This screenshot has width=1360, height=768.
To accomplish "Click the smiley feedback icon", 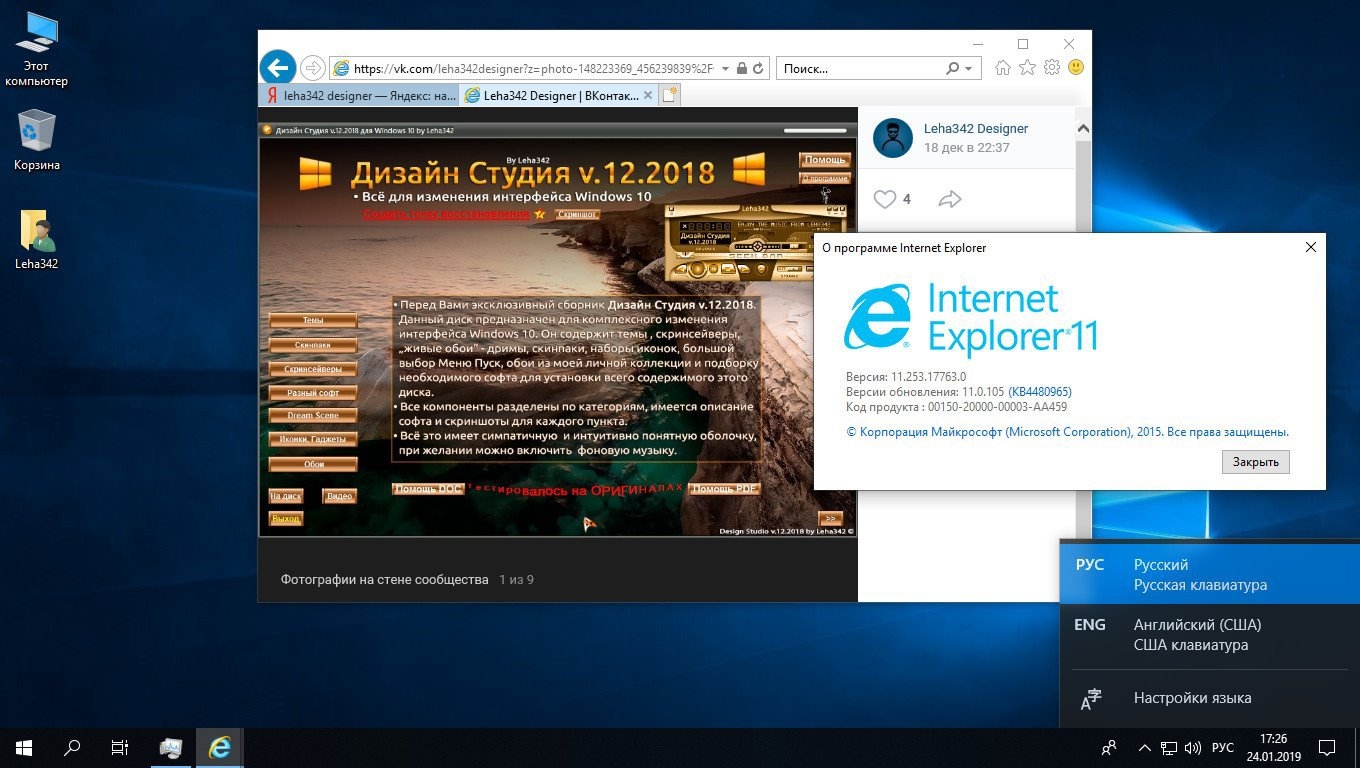I will (x=1076, y=68).
